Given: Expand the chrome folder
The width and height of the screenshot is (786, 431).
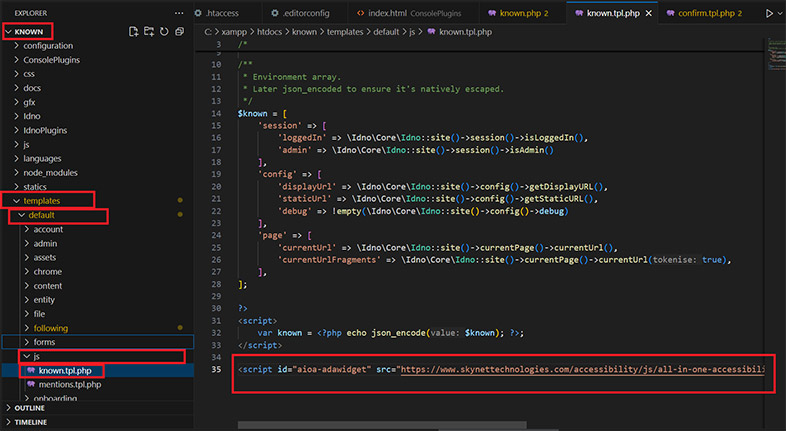Looking at the screenshot, I should pos(48,271).
